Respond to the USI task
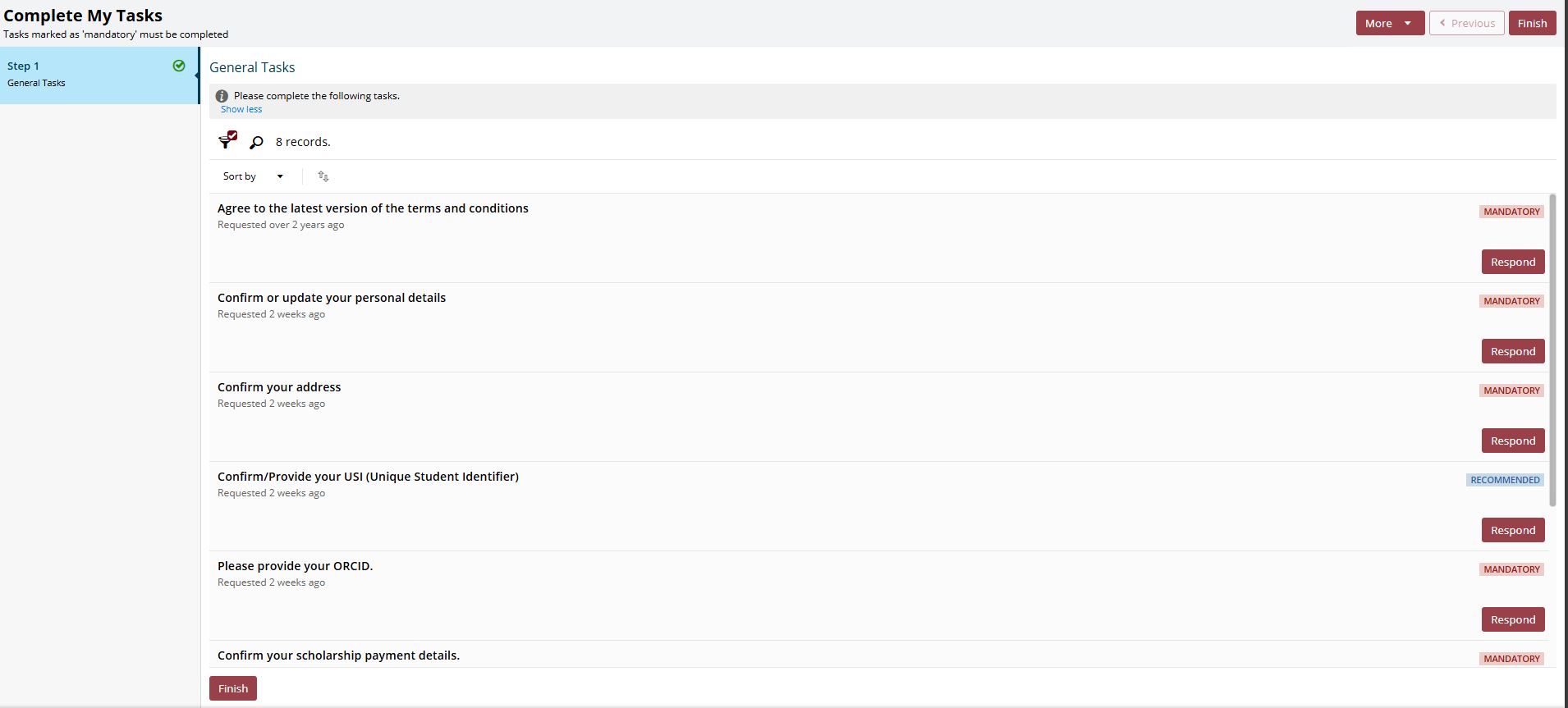 pos(1513,530)
